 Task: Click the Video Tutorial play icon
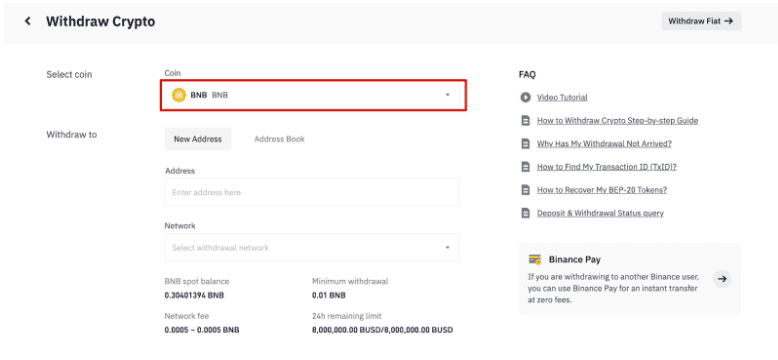click(x=525, y=97)
